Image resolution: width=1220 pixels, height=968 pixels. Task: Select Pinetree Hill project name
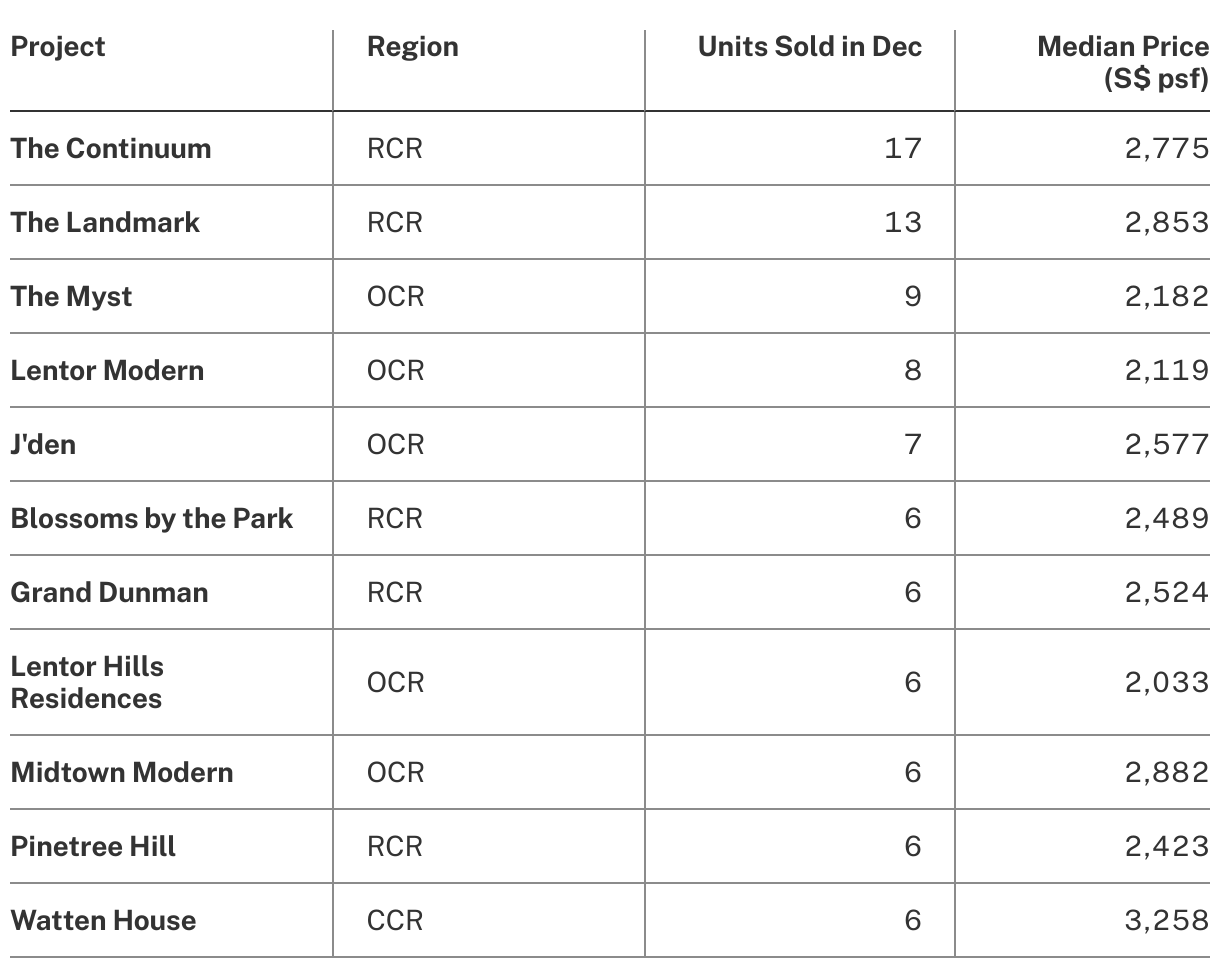[x=93, y=846]
